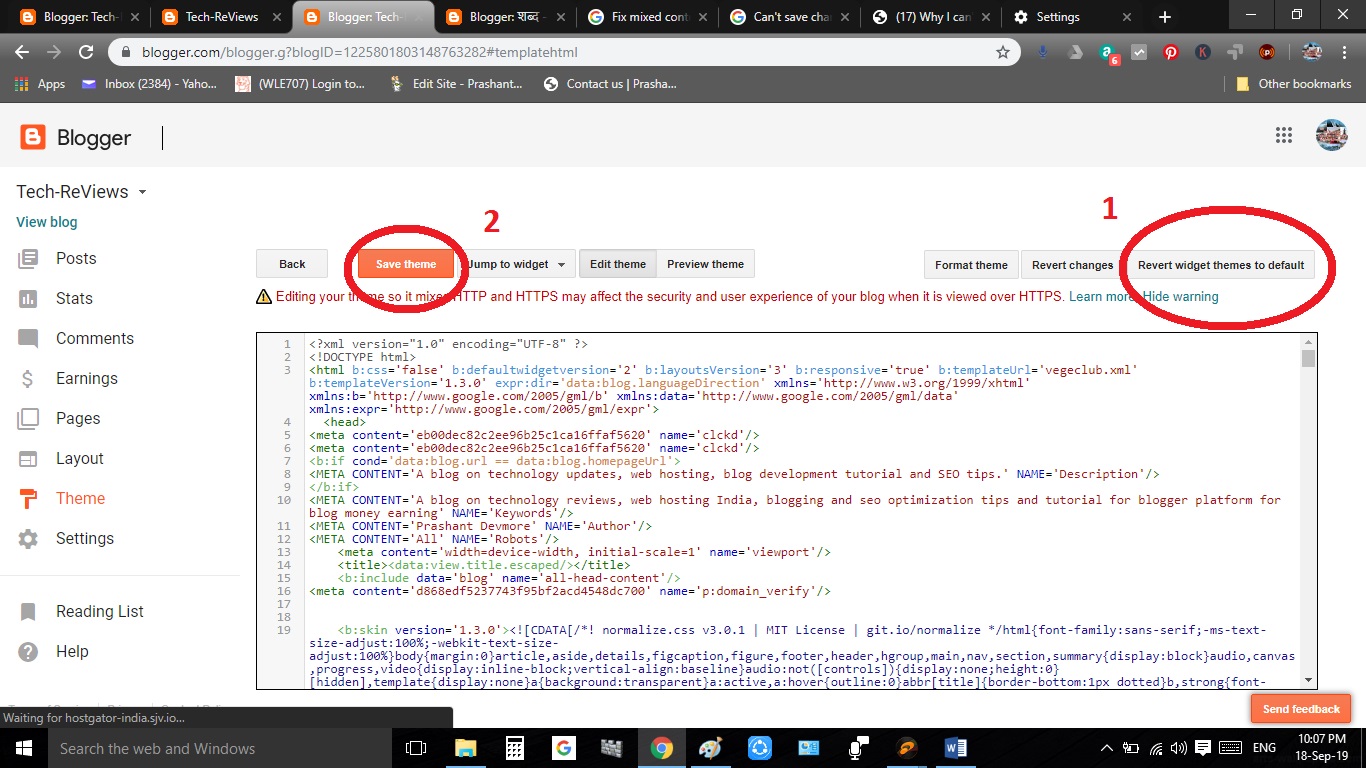Image resolution: width=1366 pixels, height=768 pixels.
Task: Open the Contact us bookmark
Action: [611, 84]
